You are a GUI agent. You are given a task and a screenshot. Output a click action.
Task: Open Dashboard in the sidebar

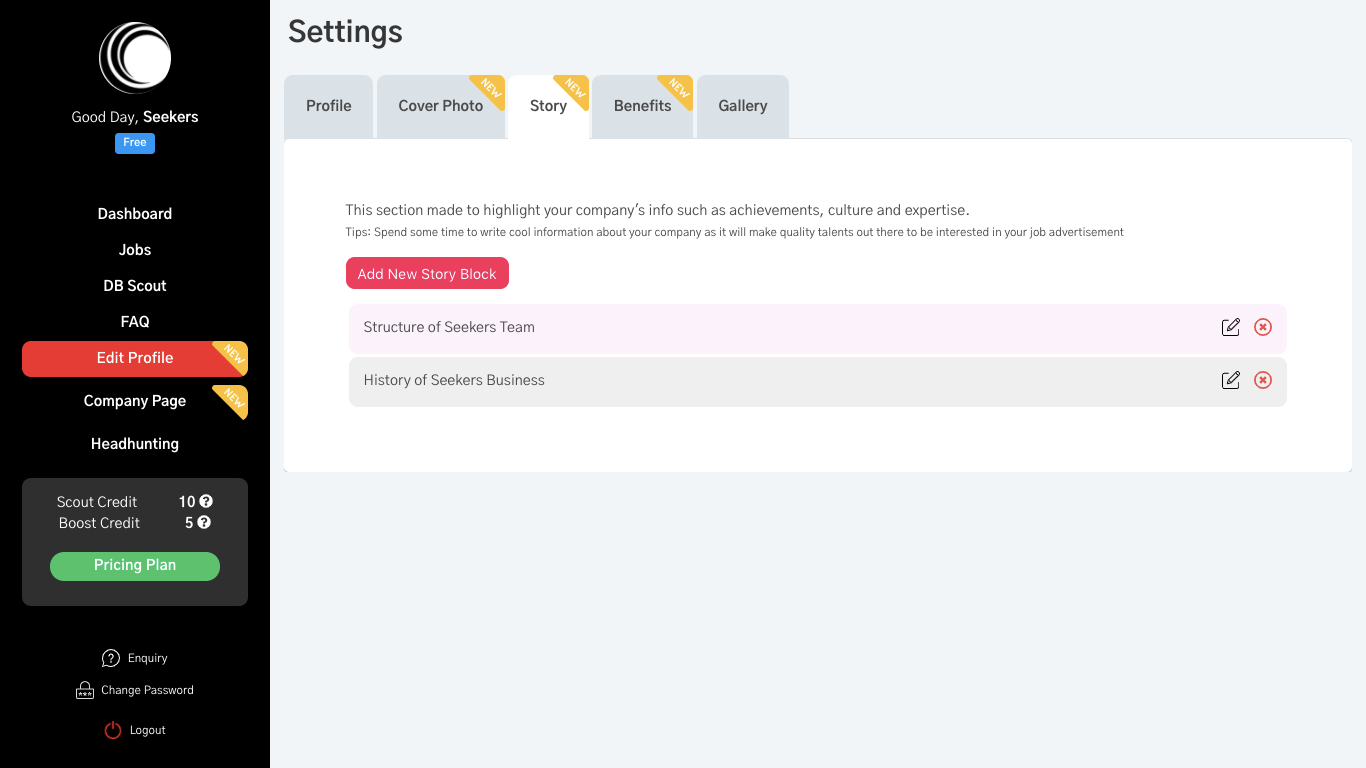(135, 214)
